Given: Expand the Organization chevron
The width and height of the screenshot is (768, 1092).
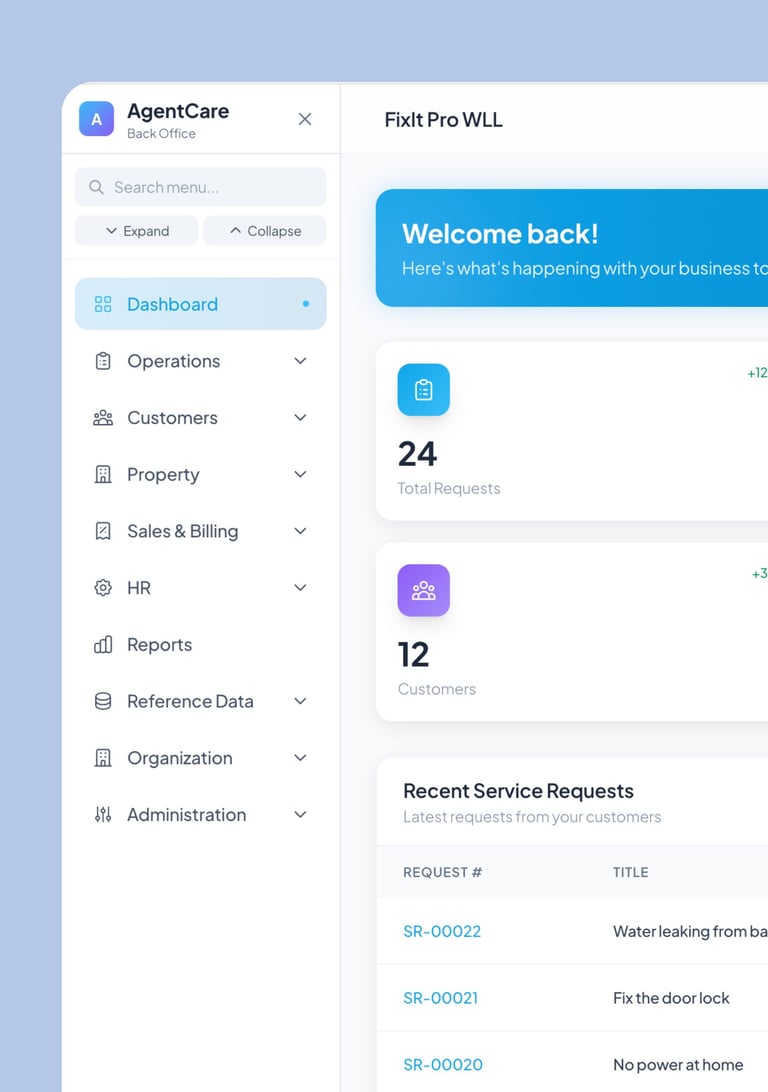Looking at the screenshot, I should point(300,758).
